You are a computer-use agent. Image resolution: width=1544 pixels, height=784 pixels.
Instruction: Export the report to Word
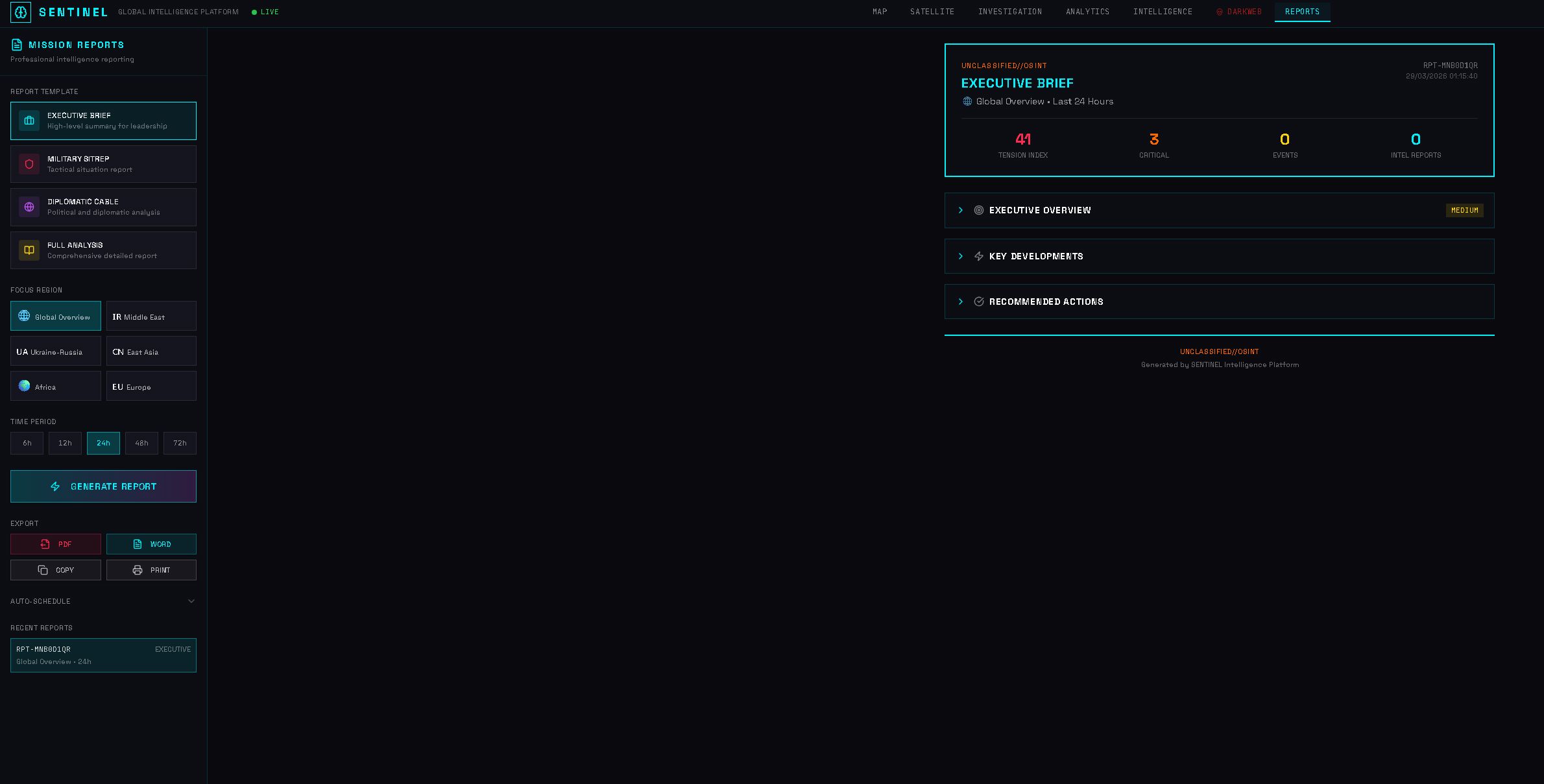pyautogui.click(x=151, y=544)
